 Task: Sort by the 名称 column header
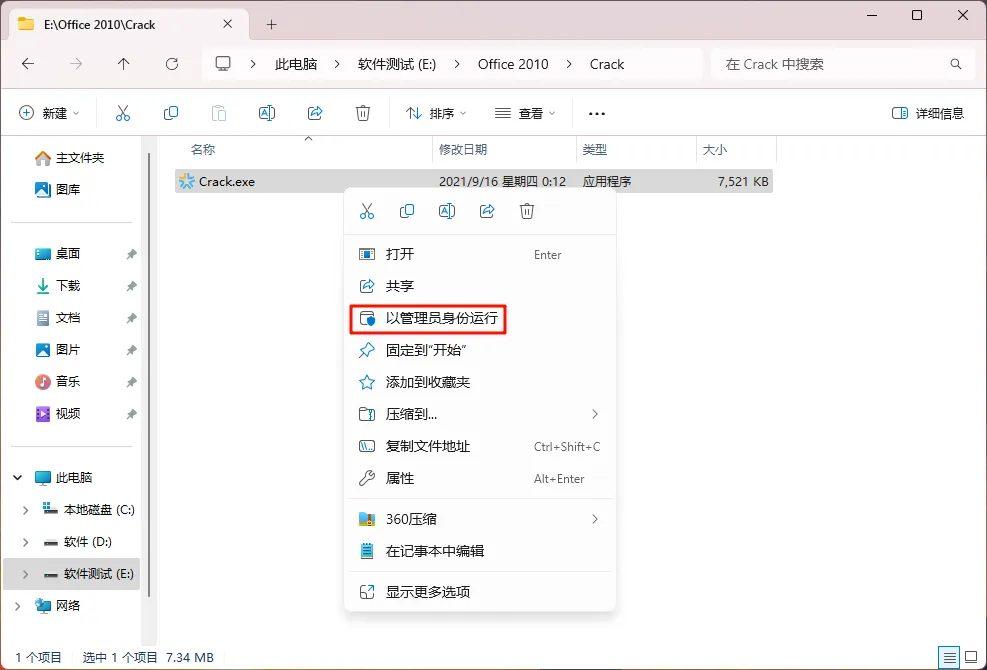tap(203, 150)
